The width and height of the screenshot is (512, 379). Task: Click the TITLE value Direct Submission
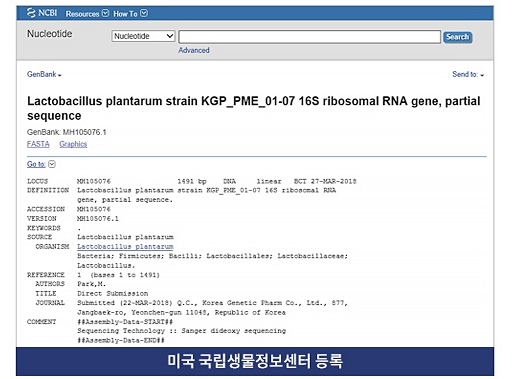click(x=113, y=294)
